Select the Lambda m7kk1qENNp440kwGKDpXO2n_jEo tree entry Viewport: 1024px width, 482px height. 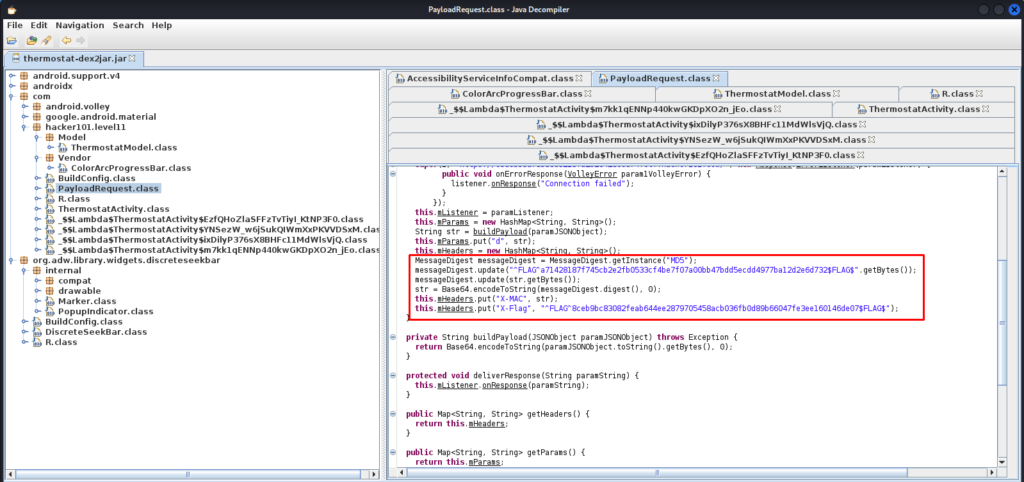(x=218, y=250)
